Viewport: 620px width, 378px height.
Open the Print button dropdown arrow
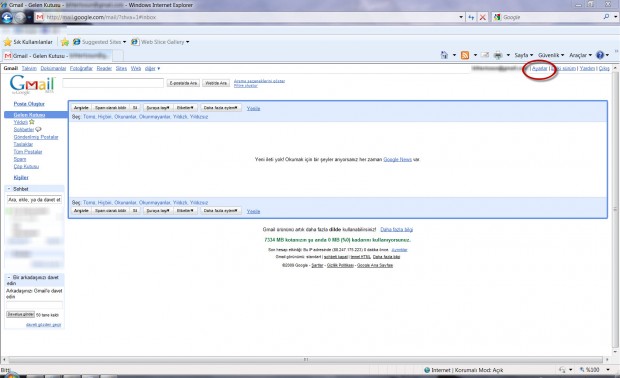coord(508,55)
